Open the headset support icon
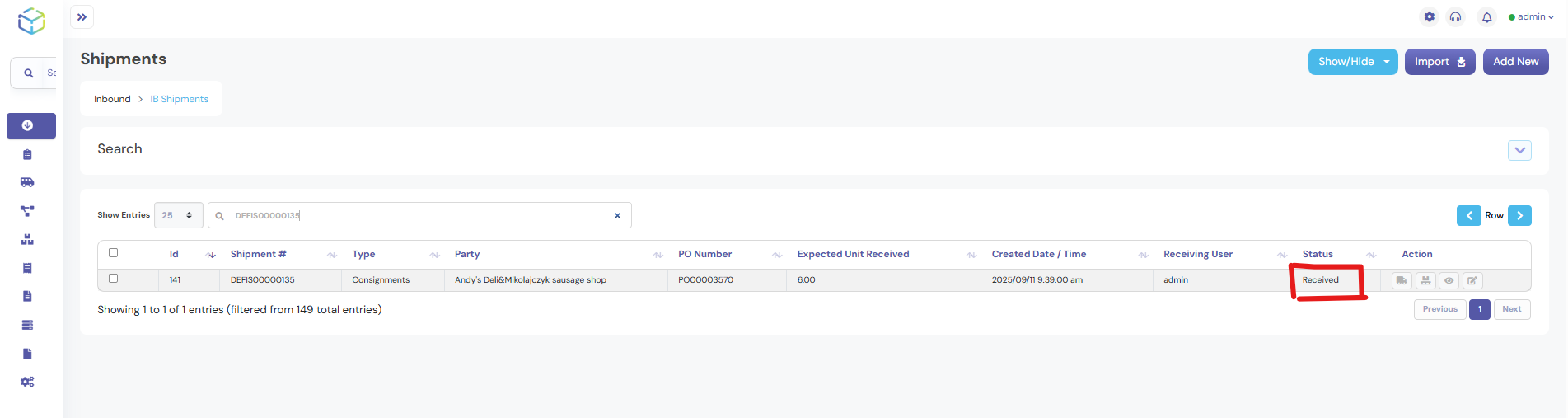Viewport: 1568px width, 418px height. (x=1455, y=17)
